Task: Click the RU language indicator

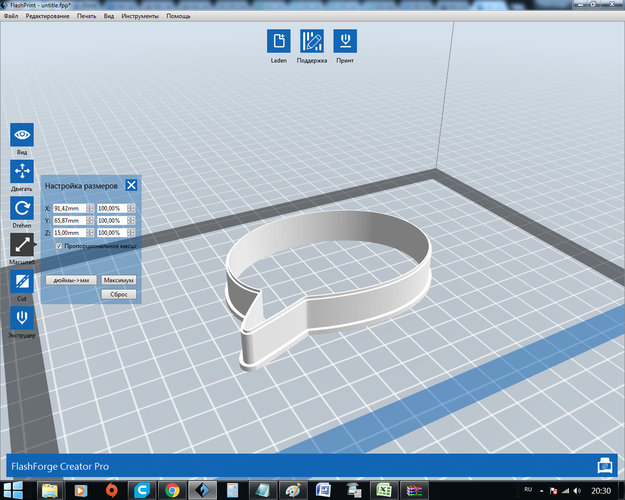Action: (528, 490)
